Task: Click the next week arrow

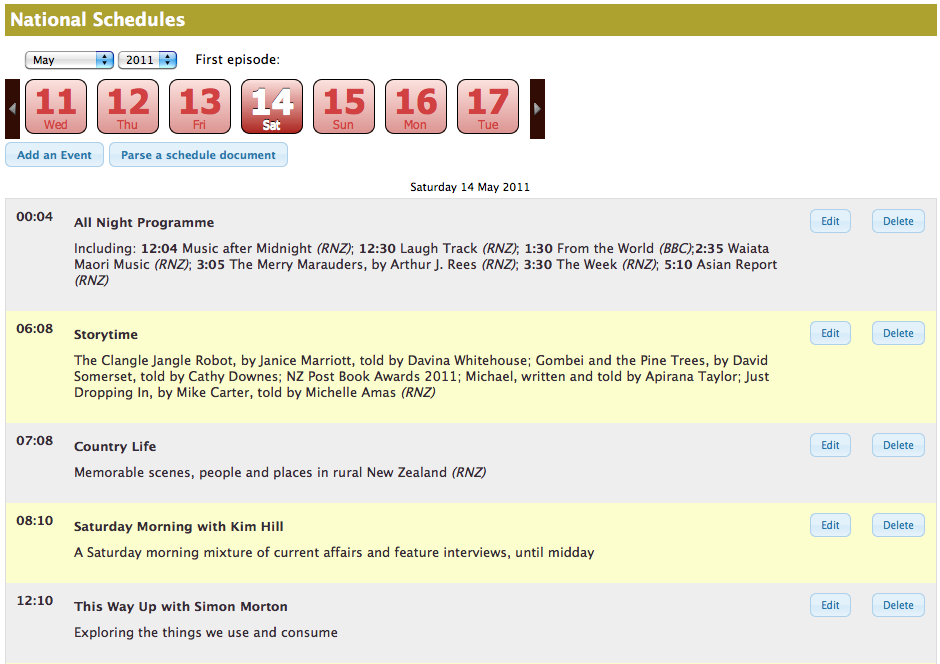Action: tap(537, 108)
